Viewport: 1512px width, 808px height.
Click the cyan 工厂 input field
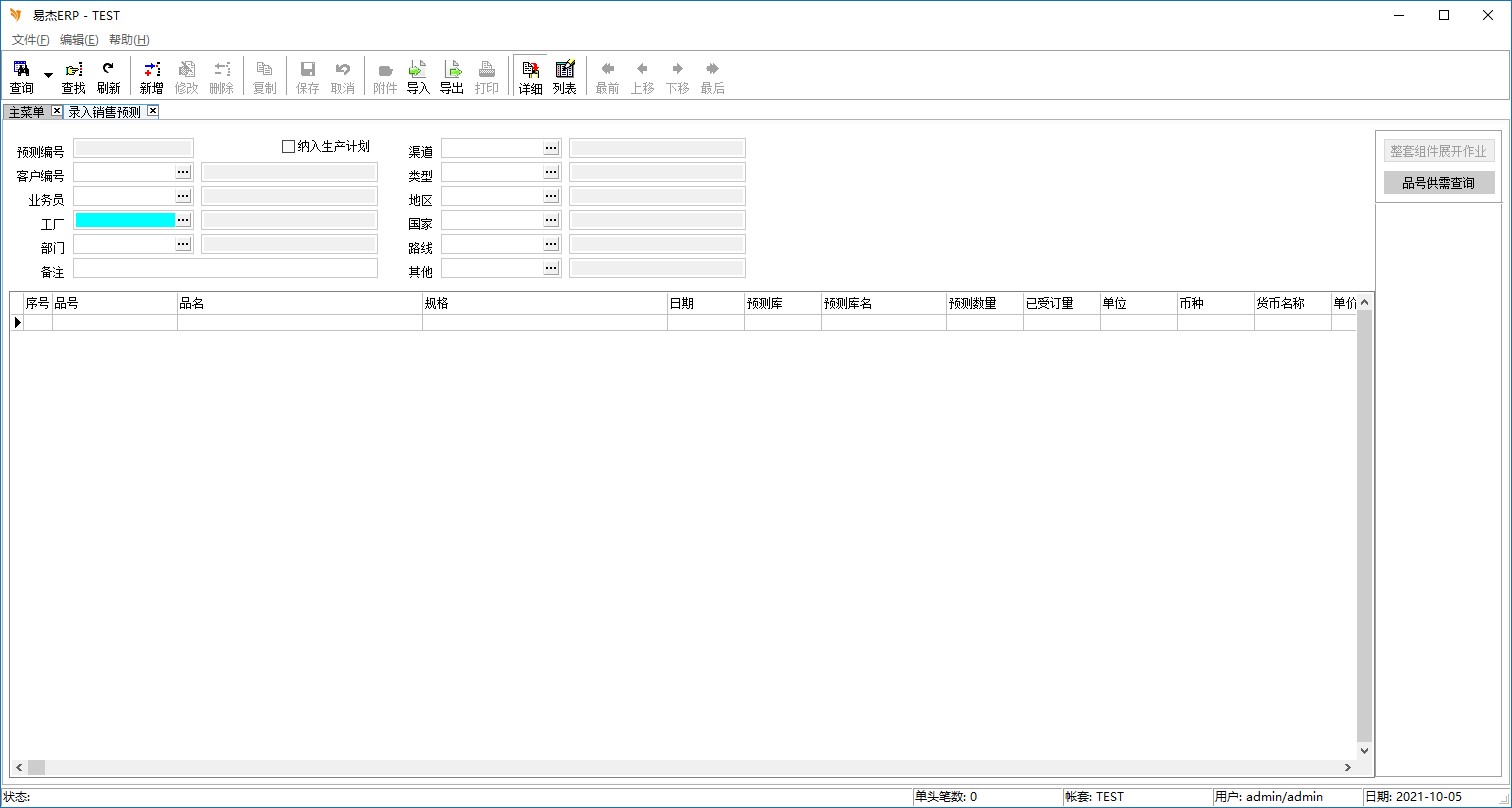pos(125,220)
